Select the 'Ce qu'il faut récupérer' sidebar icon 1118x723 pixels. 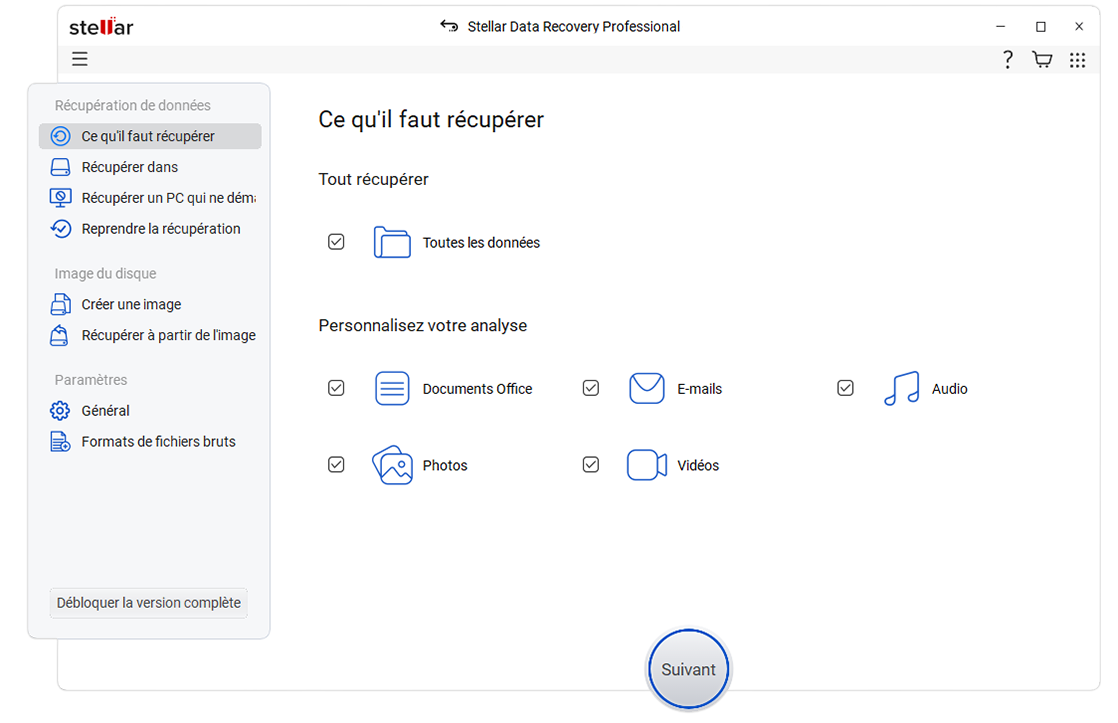click(60, 136)
